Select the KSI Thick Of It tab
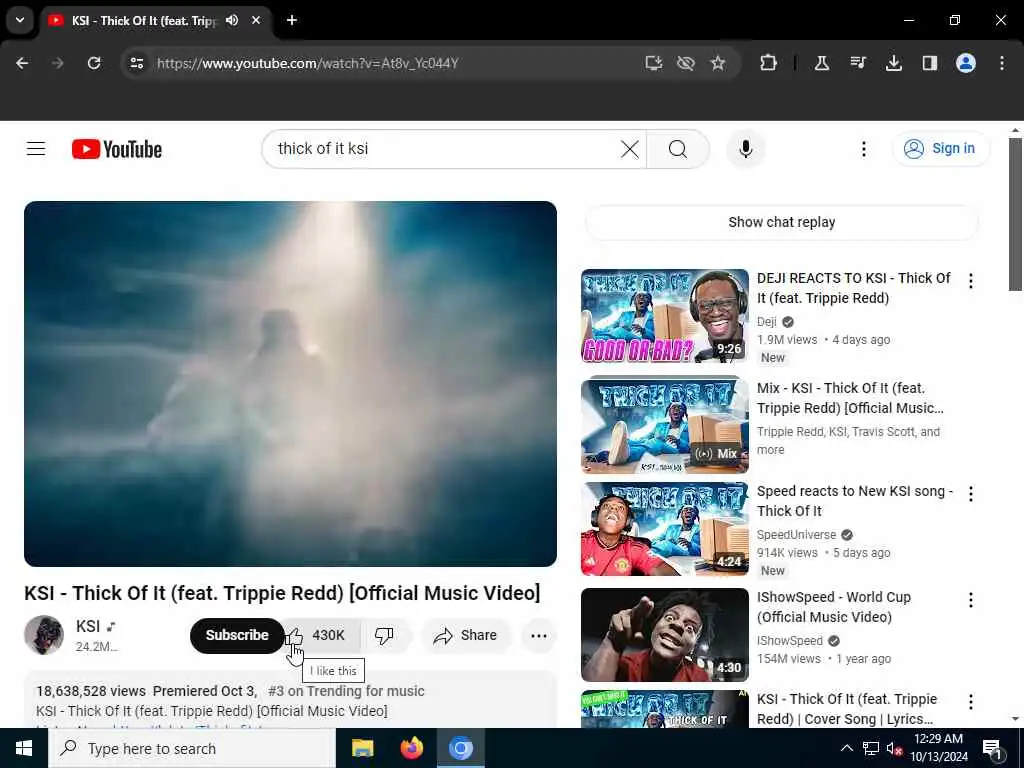The width and height of the screenshot is (1024, 768). (144, 21)
